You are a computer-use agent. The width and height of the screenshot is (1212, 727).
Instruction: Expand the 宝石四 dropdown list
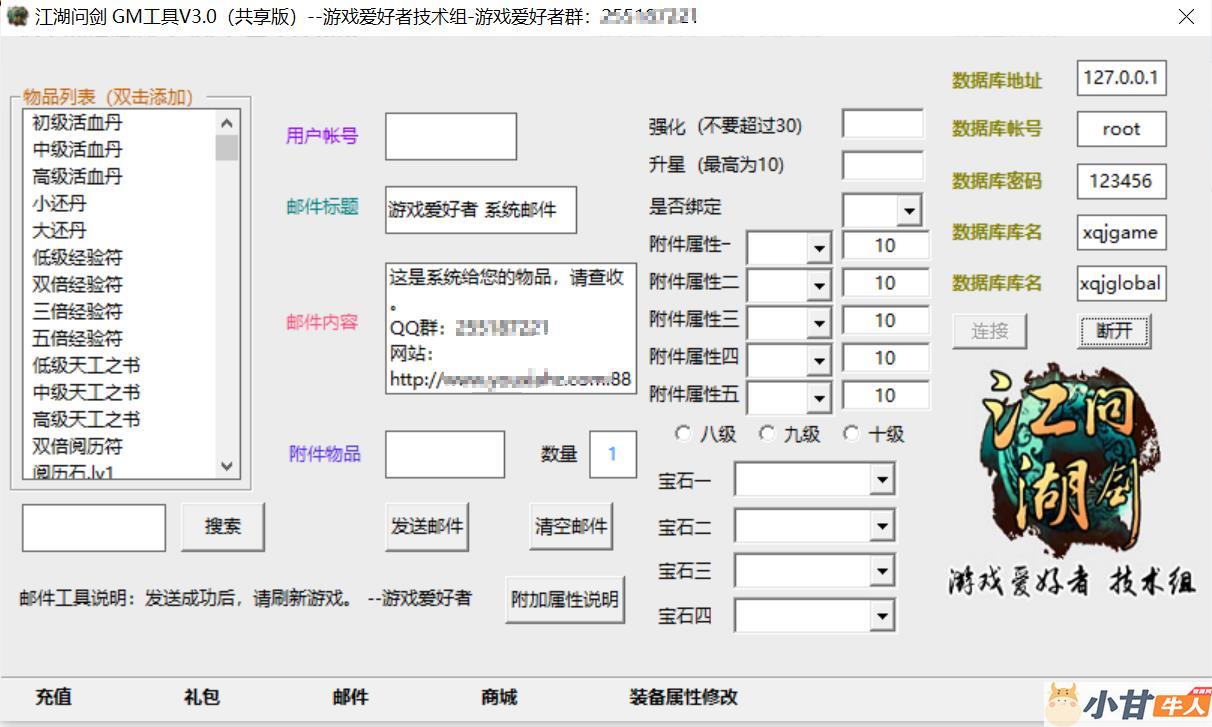(881, 616)
